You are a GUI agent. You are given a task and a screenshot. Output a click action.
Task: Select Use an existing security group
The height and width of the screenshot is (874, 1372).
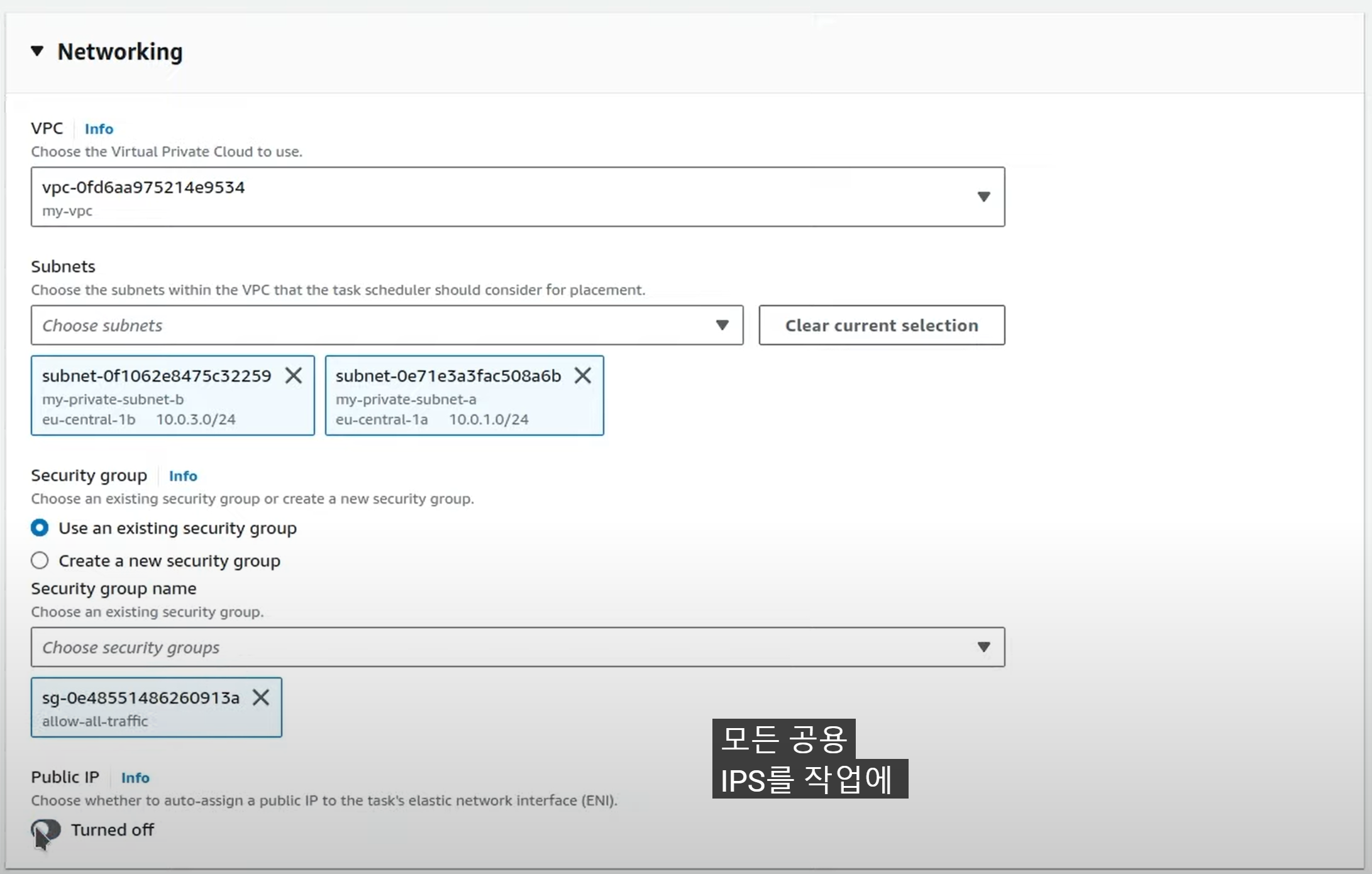40,528
